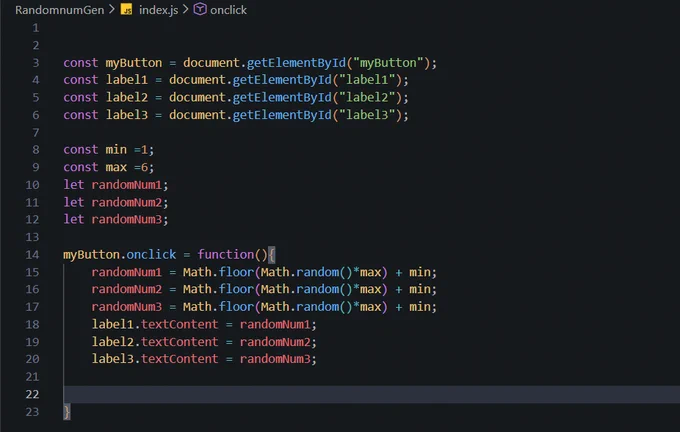Expand the chevron after index.js
The width and height of the screenshot is (680, 432).
pyautogui.click(x=186, y=10)
